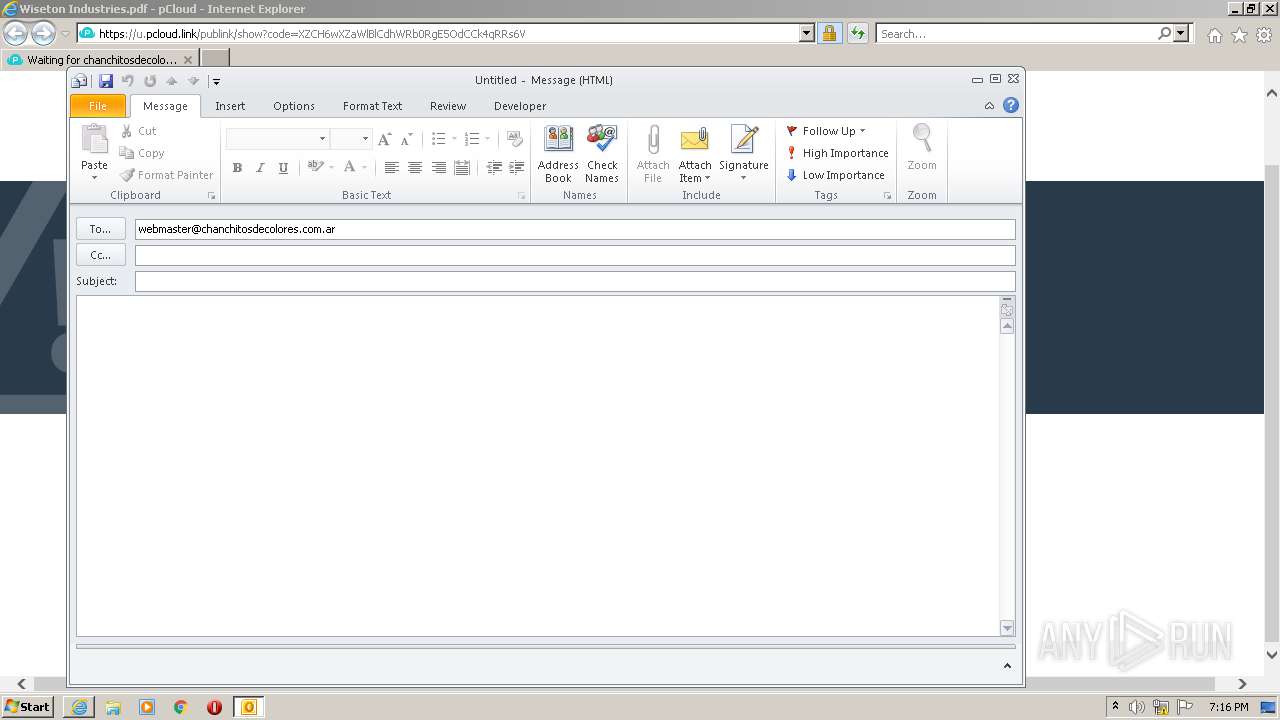Click the Increase Indent icon

[516, 168]
